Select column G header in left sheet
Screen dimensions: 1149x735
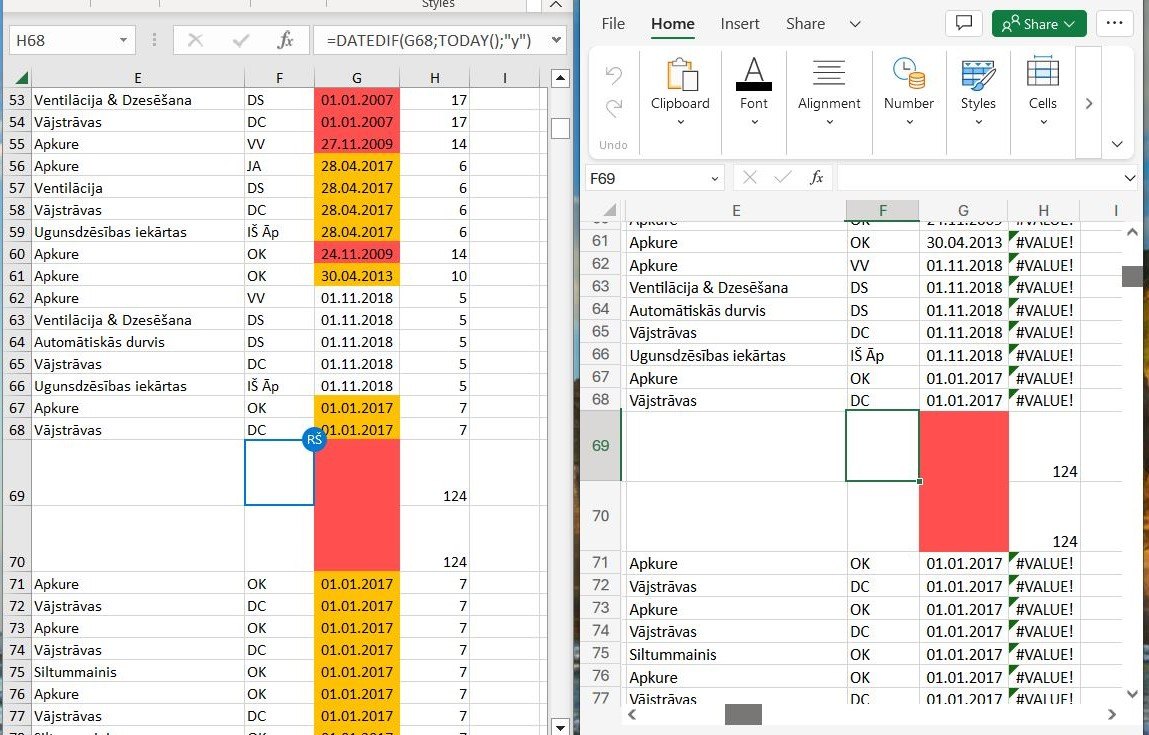click(357, 78)
